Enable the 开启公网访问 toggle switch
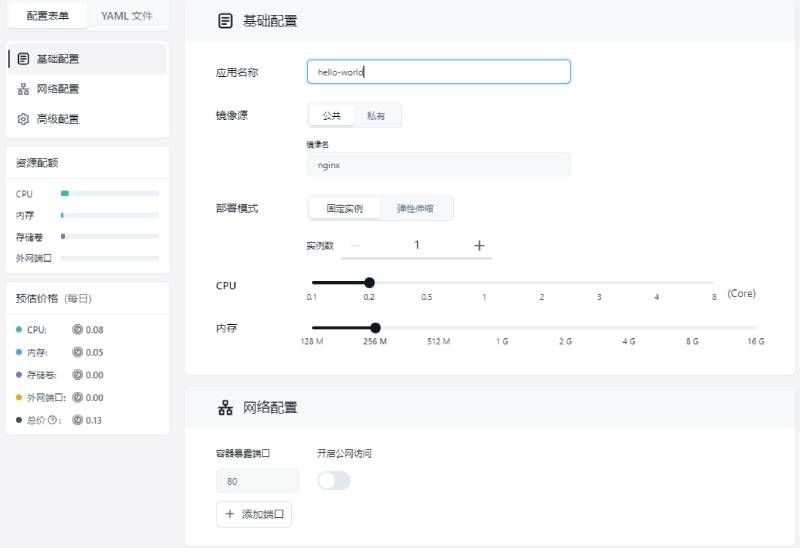The image size is (800, 548). [x=334, y=481]
